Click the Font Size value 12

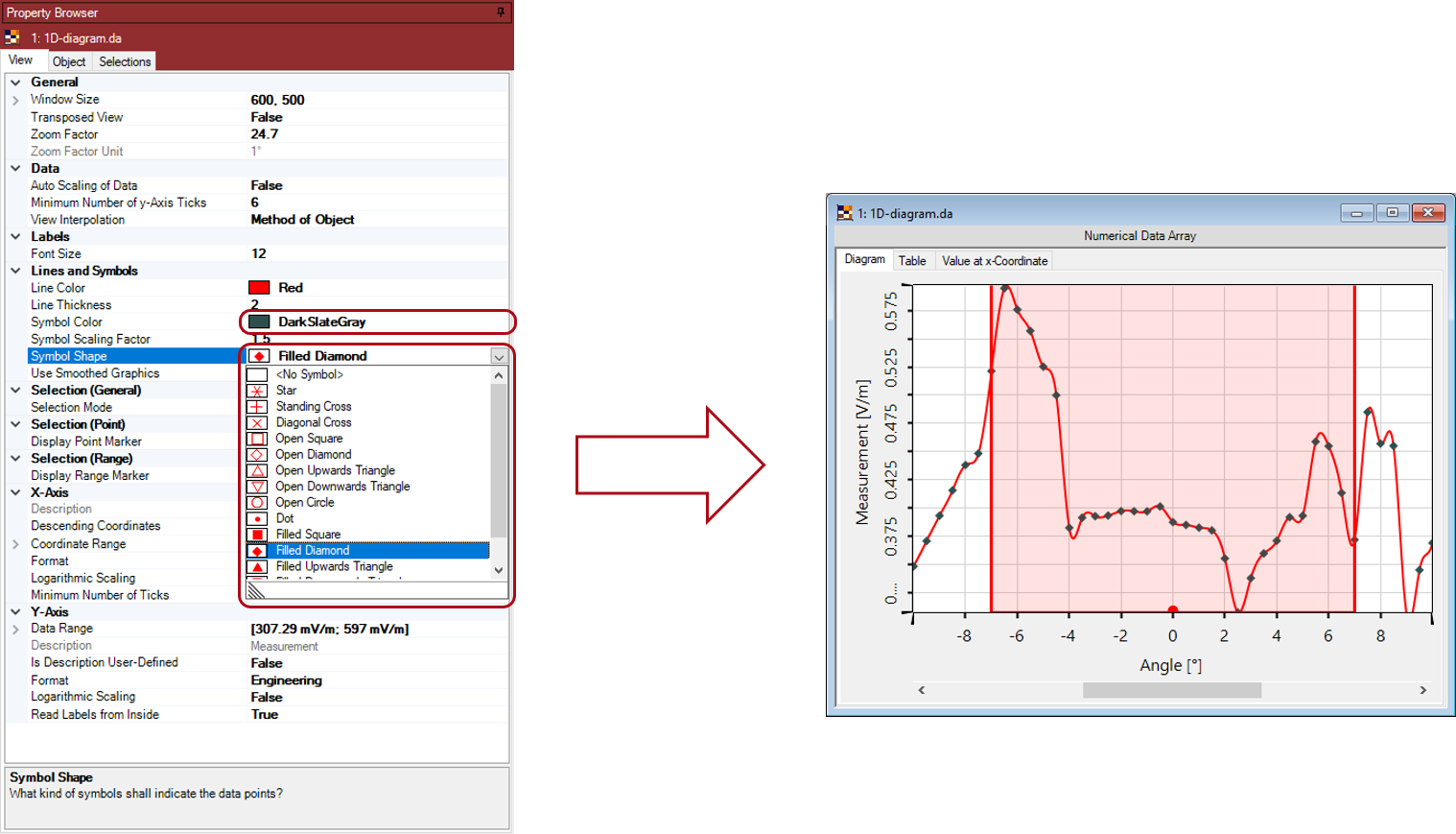259,253
